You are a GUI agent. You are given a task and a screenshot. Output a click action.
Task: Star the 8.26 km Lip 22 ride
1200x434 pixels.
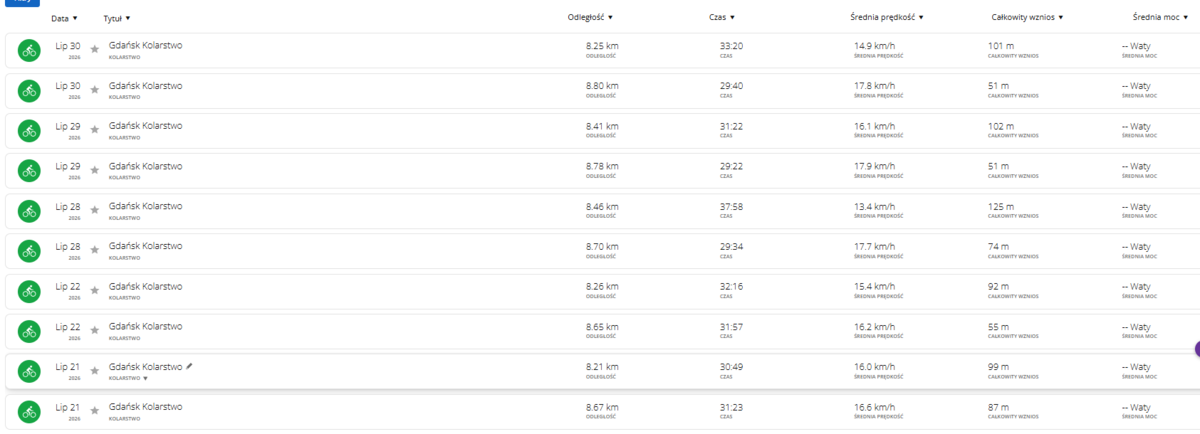coord(95,289)
